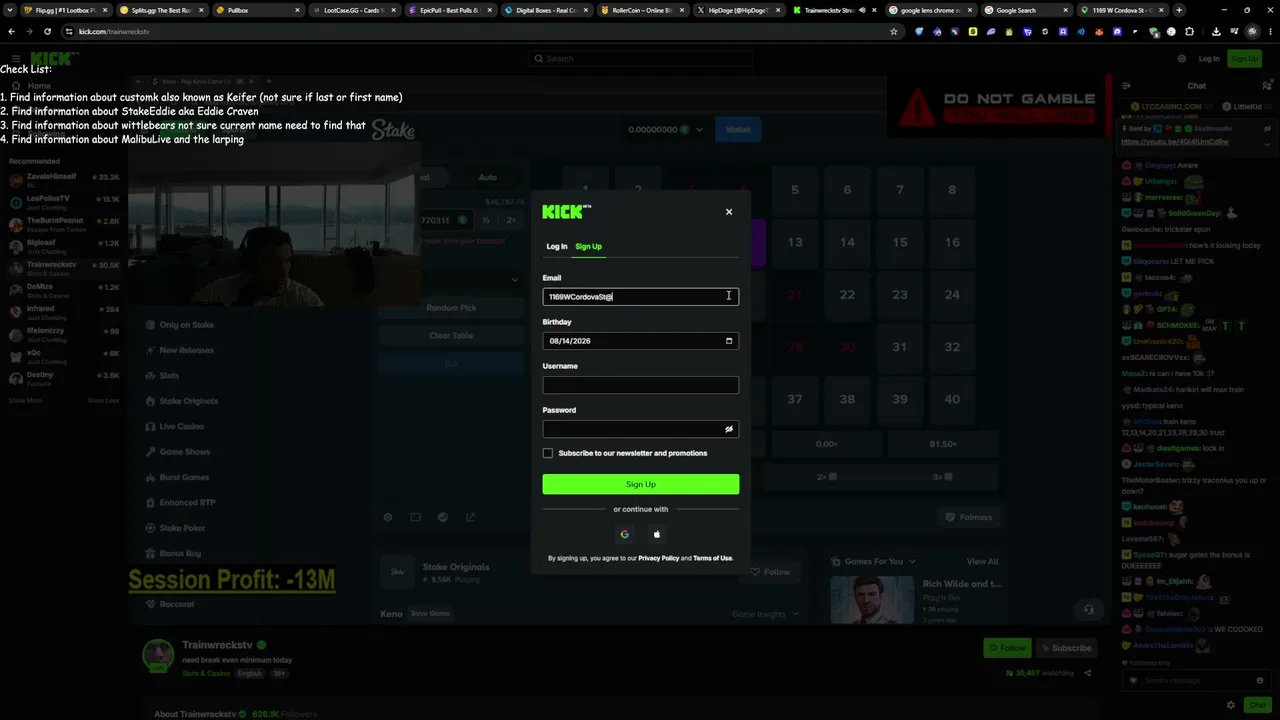The image size is (1280, 720).
Task: Click the header Sign Up button
Action: click(1244, 59)
